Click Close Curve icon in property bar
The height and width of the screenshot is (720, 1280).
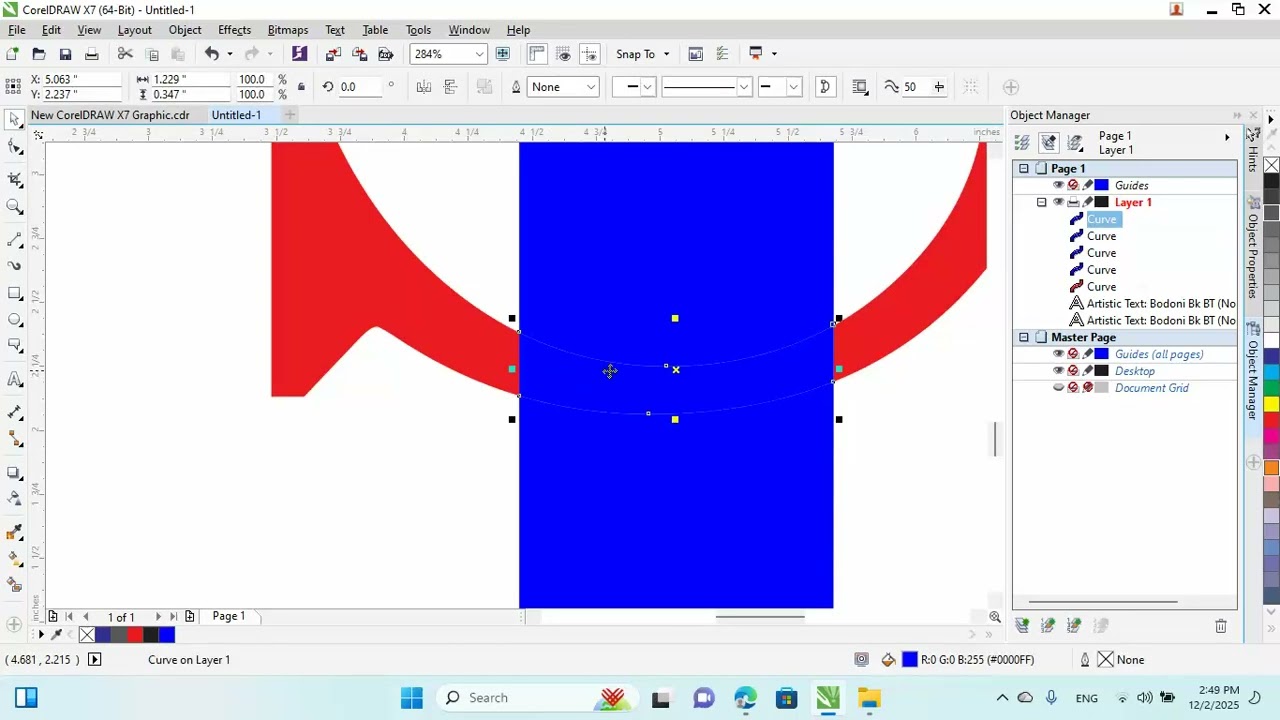(825, 87)
